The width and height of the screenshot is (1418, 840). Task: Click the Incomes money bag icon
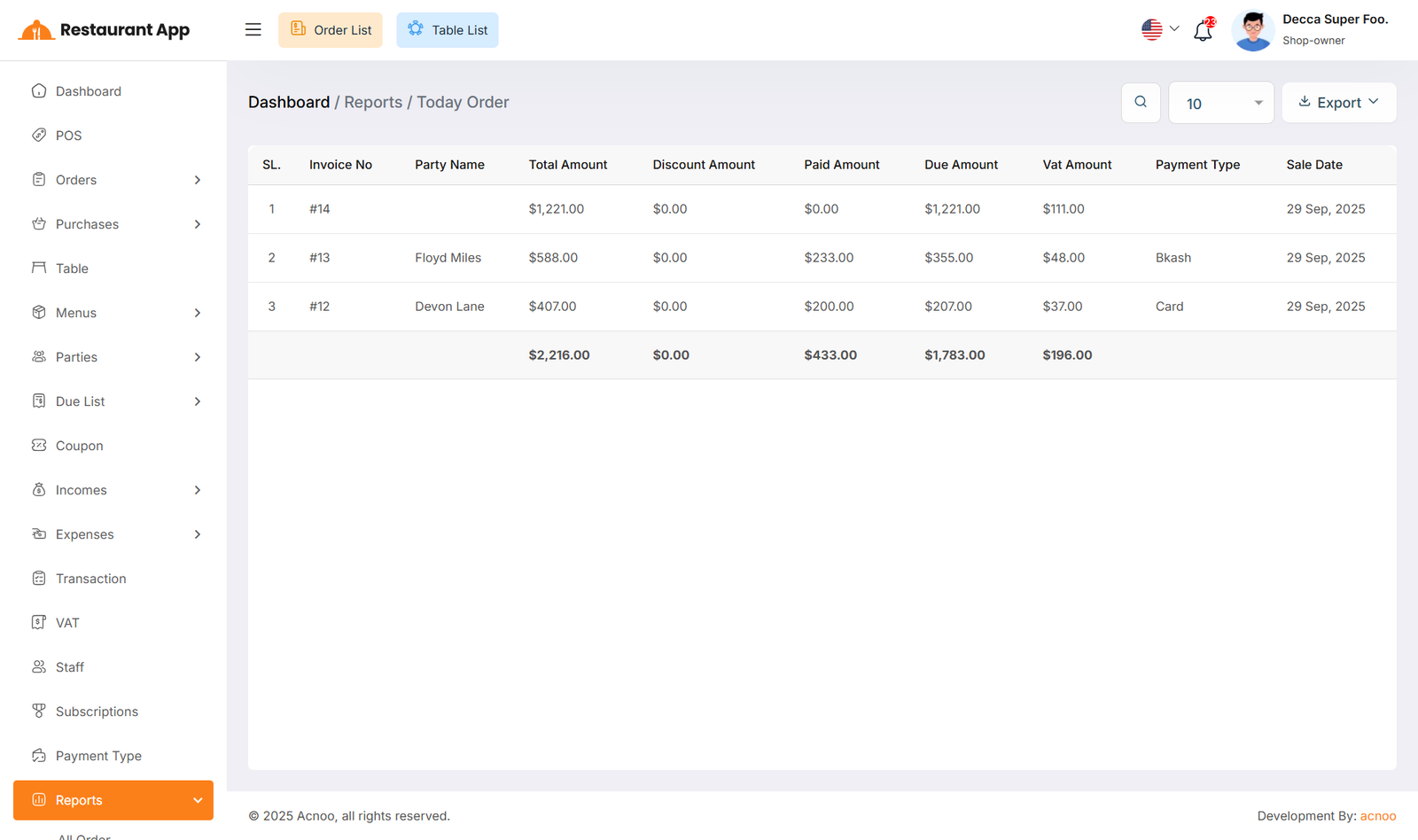(39, 489)
